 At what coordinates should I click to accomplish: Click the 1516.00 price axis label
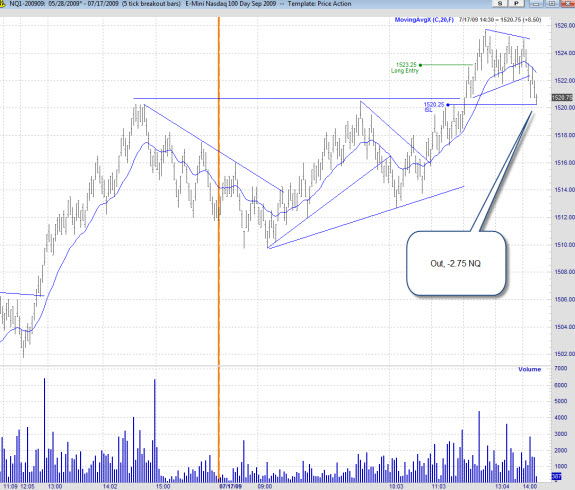coord(564,162)
